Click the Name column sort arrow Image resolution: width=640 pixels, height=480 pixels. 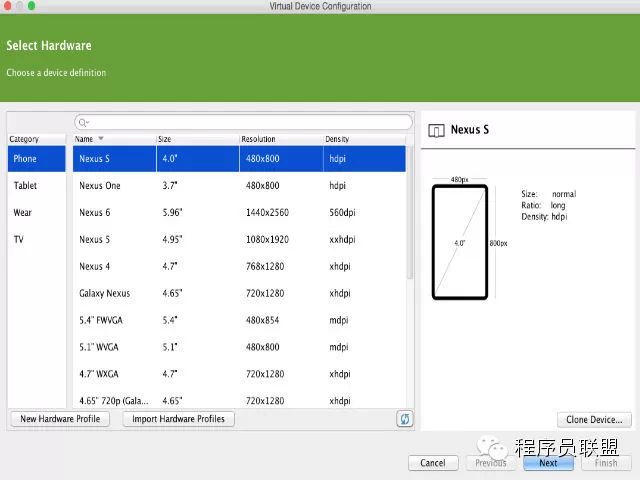[x=101, y=139]
